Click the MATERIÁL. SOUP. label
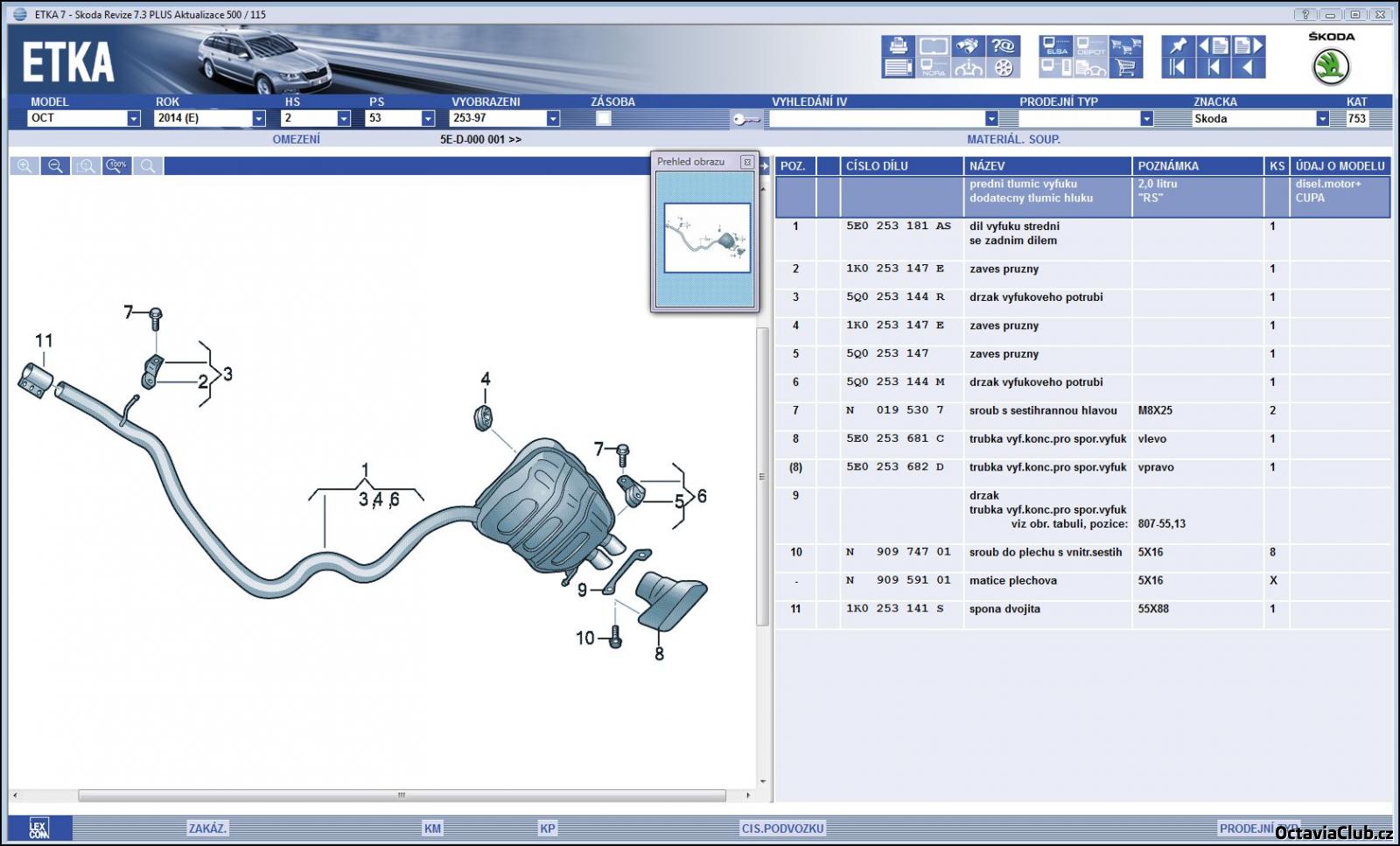The width and height of the screenshot is (1400, 846). 1013,139
